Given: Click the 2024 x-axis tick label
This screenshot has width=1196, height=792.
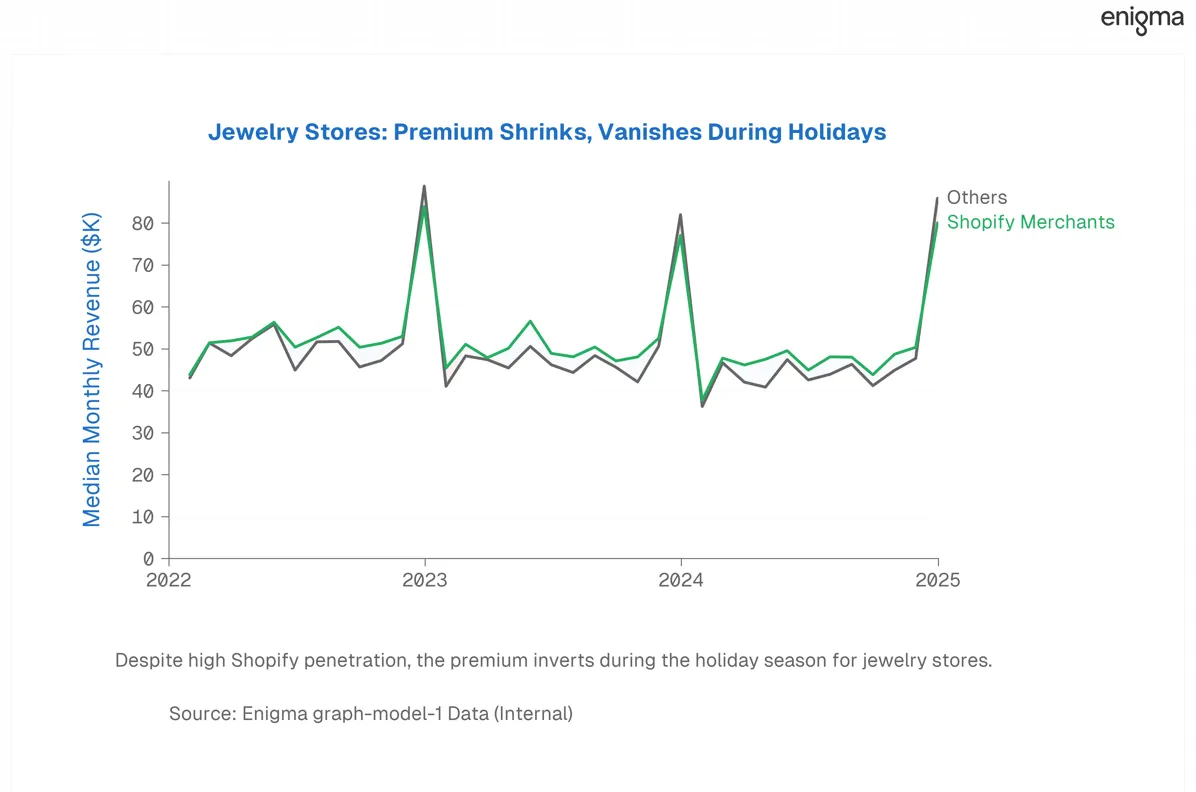Looking at the screenshot, I should point(681,580).
